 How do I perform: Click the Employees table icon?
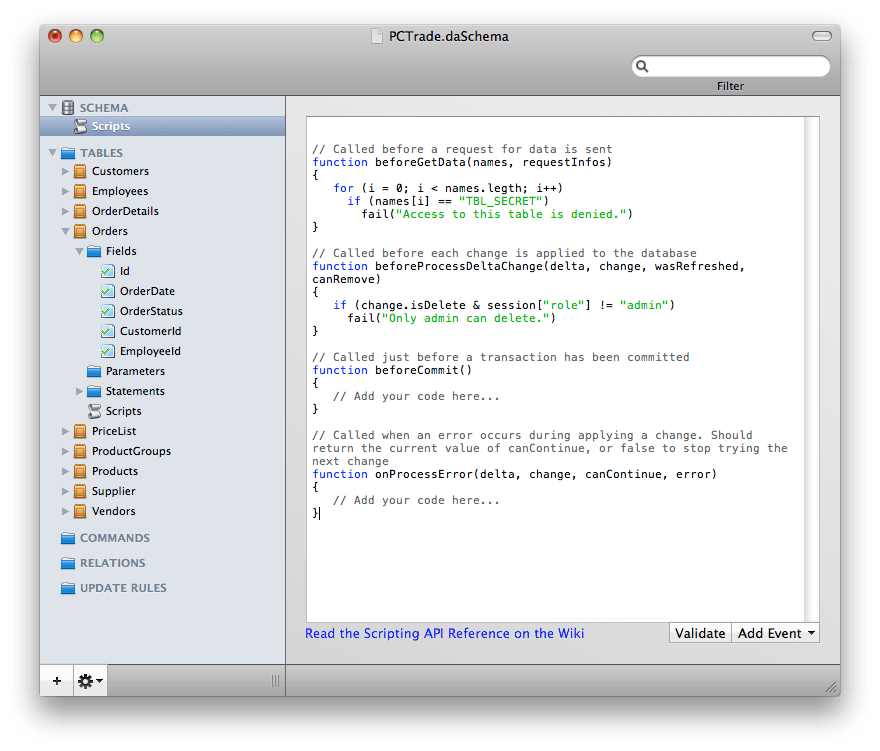80,191
